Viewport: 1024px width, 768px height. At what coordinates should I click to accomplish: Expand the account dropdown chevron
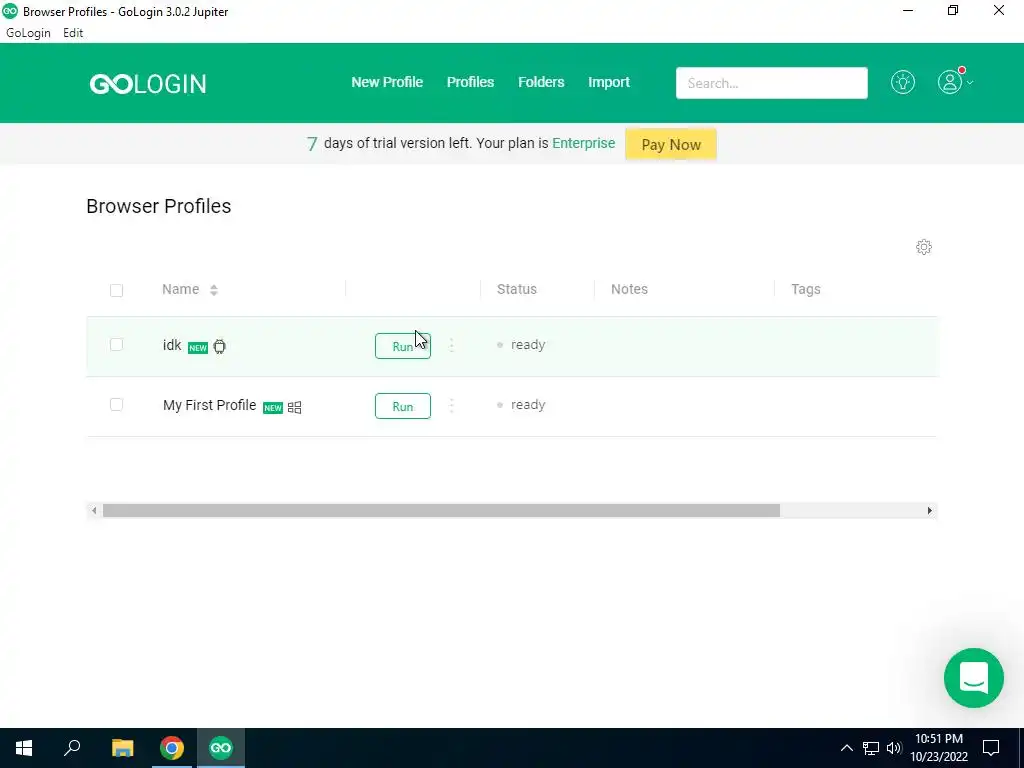coord(970,83)
